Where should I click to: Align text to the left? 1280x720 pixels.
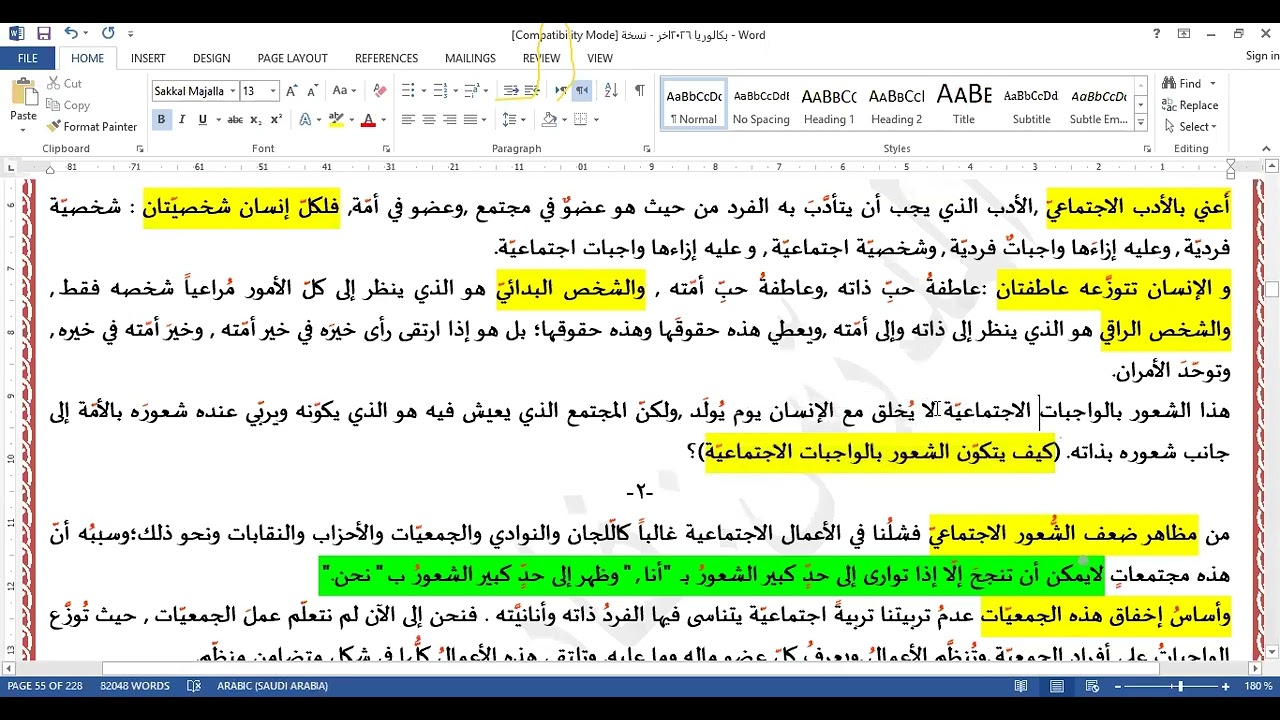point(408,120)
